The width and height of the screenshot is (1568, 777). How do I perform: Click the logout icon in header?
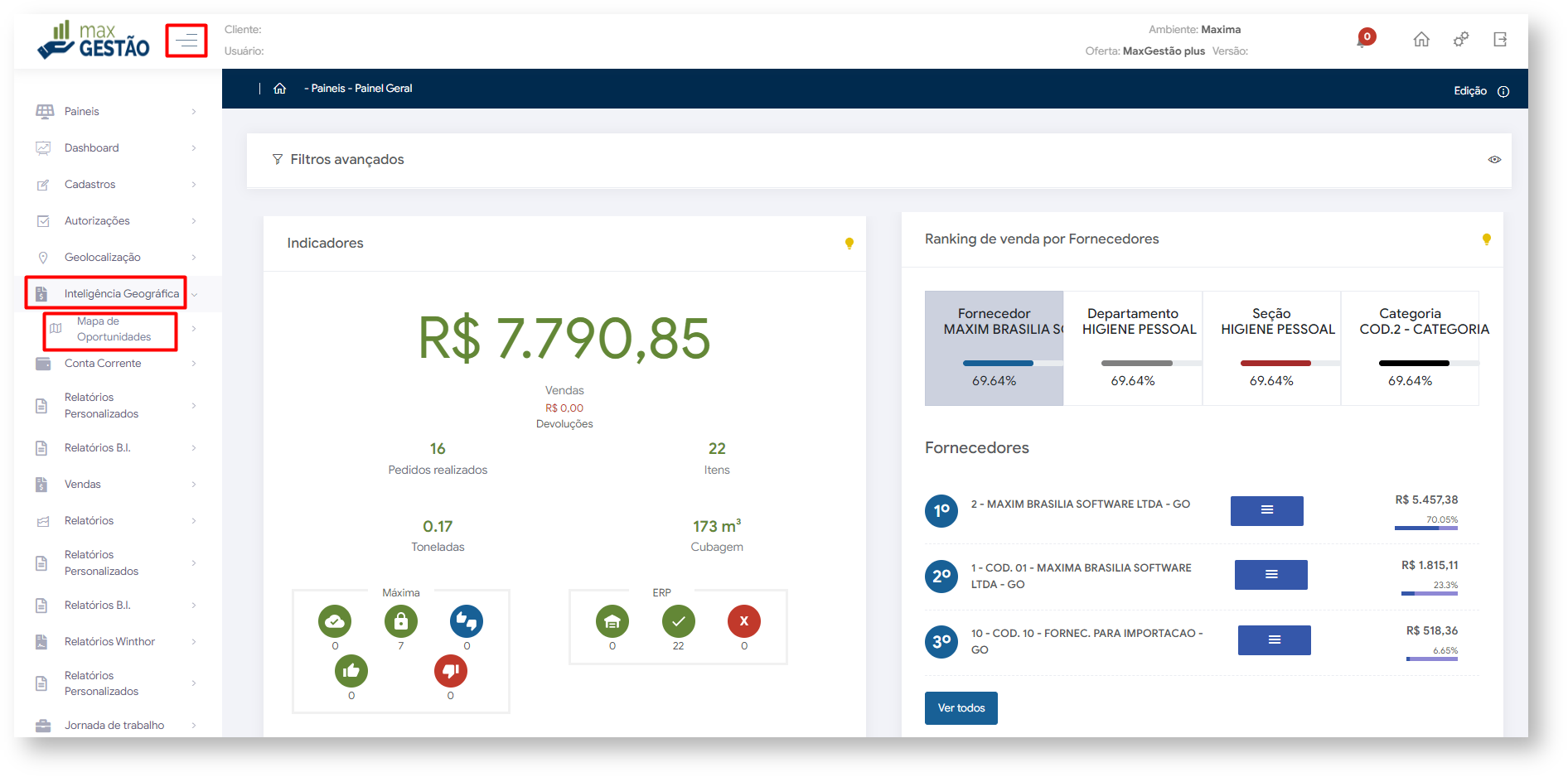click(x=1500, y=39)
